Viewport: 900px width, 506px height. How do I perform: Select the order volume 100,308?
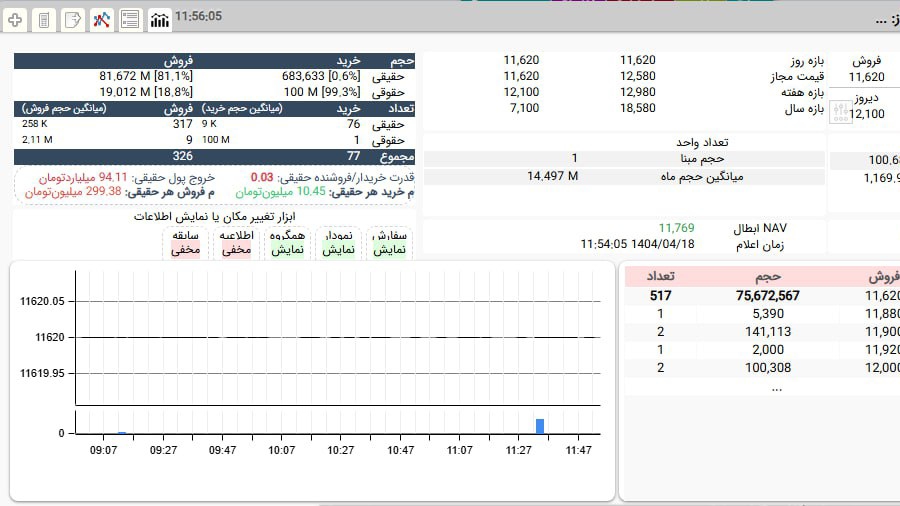pos(768,368)
